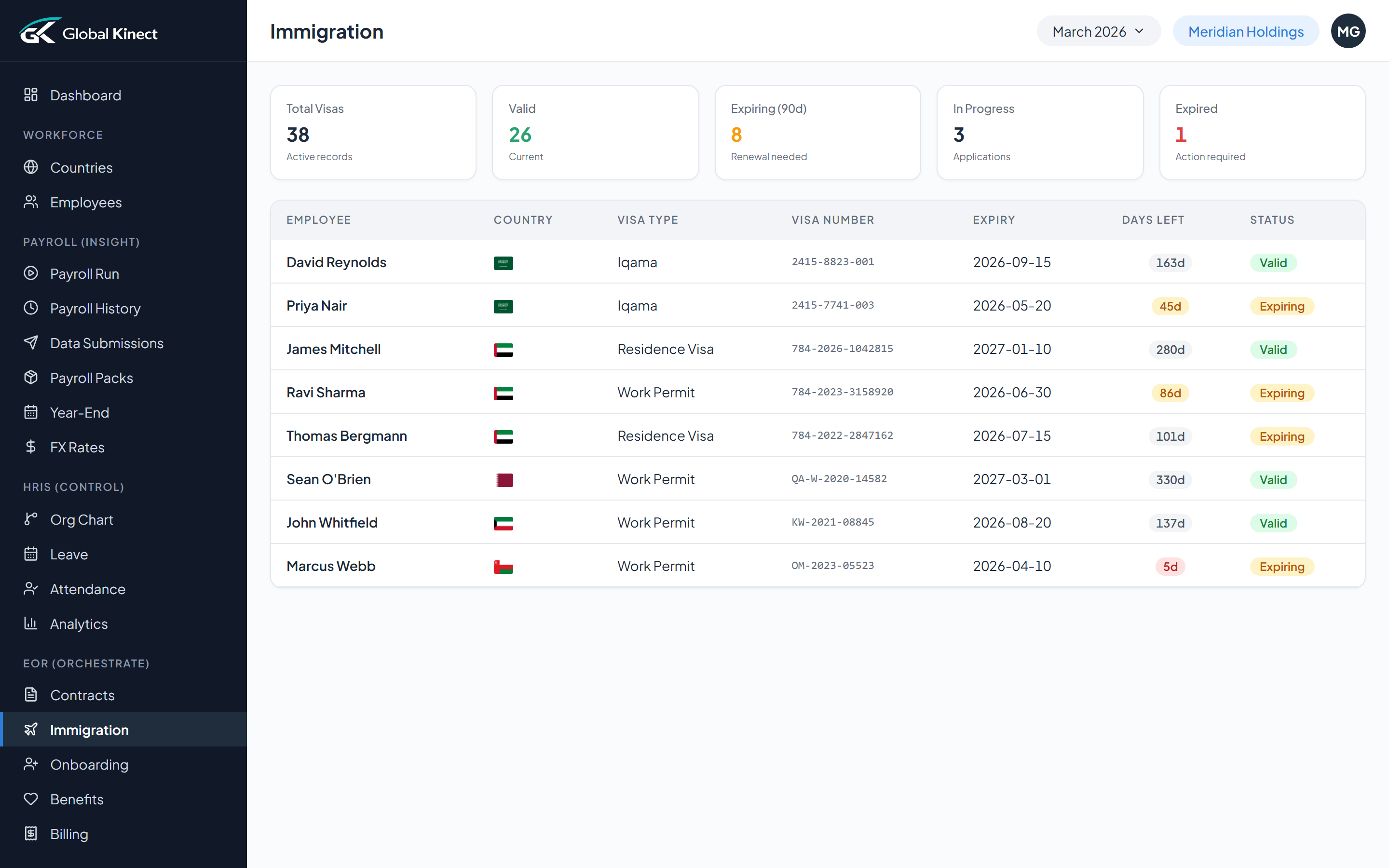This screenshot has width=1389, height=868.
Task: Select the Payroll Packs icon
Action: (x=31, y=377)
